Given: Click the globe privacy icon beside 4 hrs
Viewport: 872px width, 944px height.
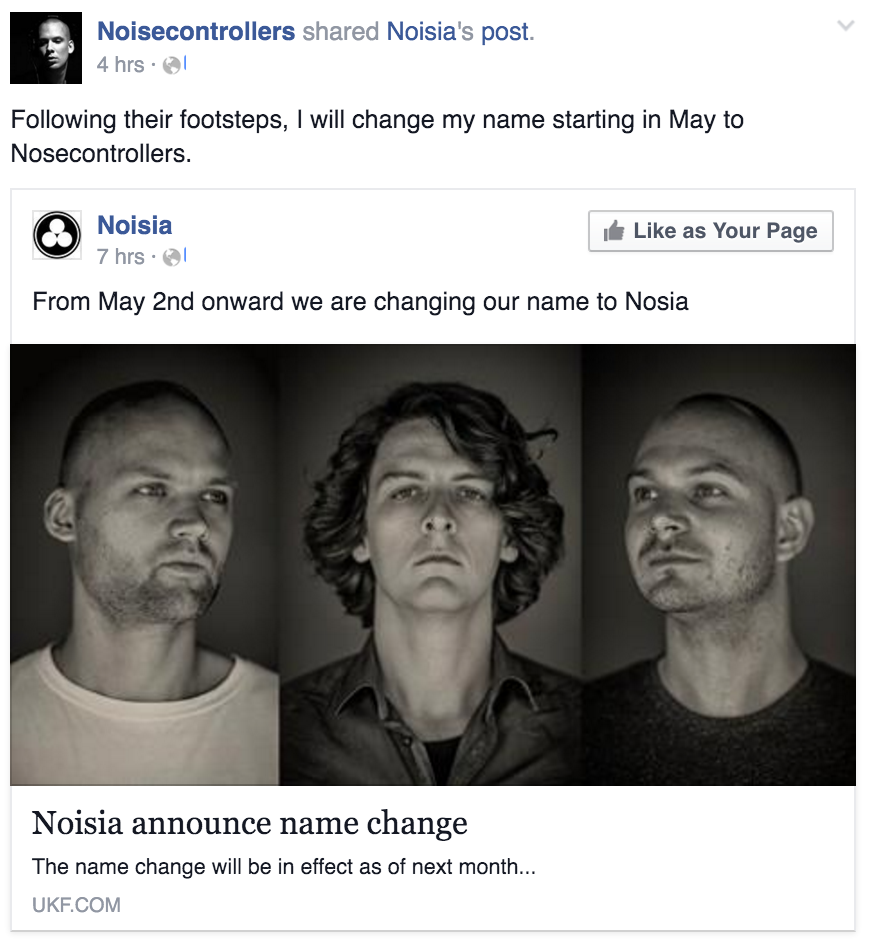Looking at the screenshot, I should pos(172,65).
